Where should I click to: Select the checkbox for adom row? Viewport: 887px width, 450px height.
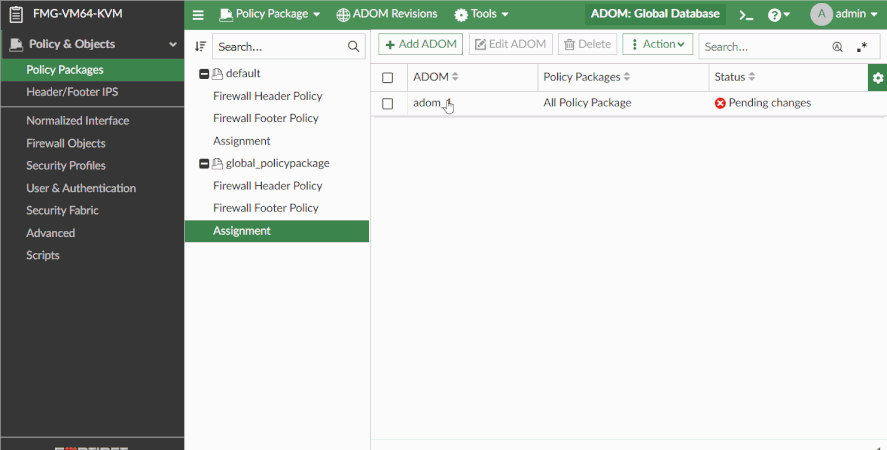click(x=388, y=103)
